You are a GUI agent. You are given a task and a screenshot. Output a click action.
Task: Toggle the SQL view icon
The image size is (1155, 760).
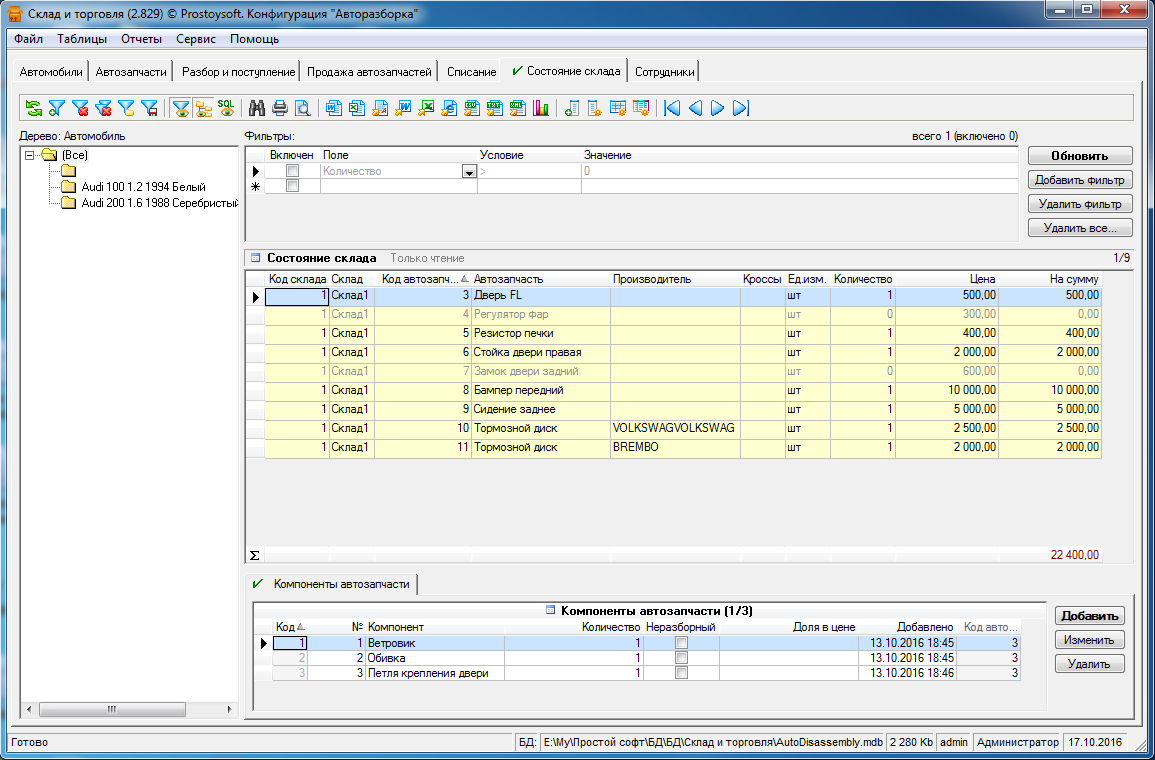[227, 108]
